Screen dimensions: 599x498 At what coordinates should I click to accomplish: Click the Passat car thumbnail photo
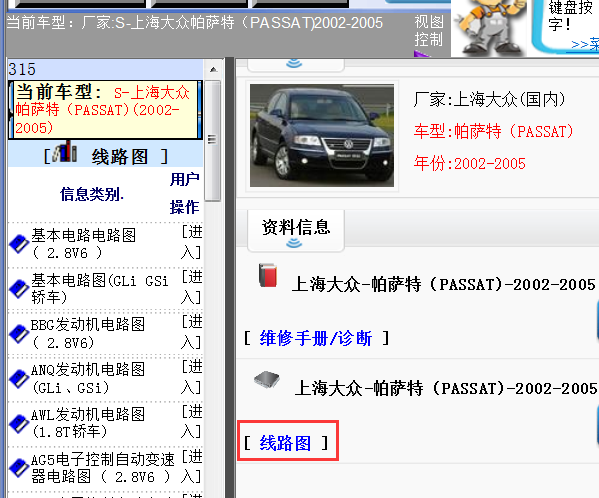(x=322, y=136)
